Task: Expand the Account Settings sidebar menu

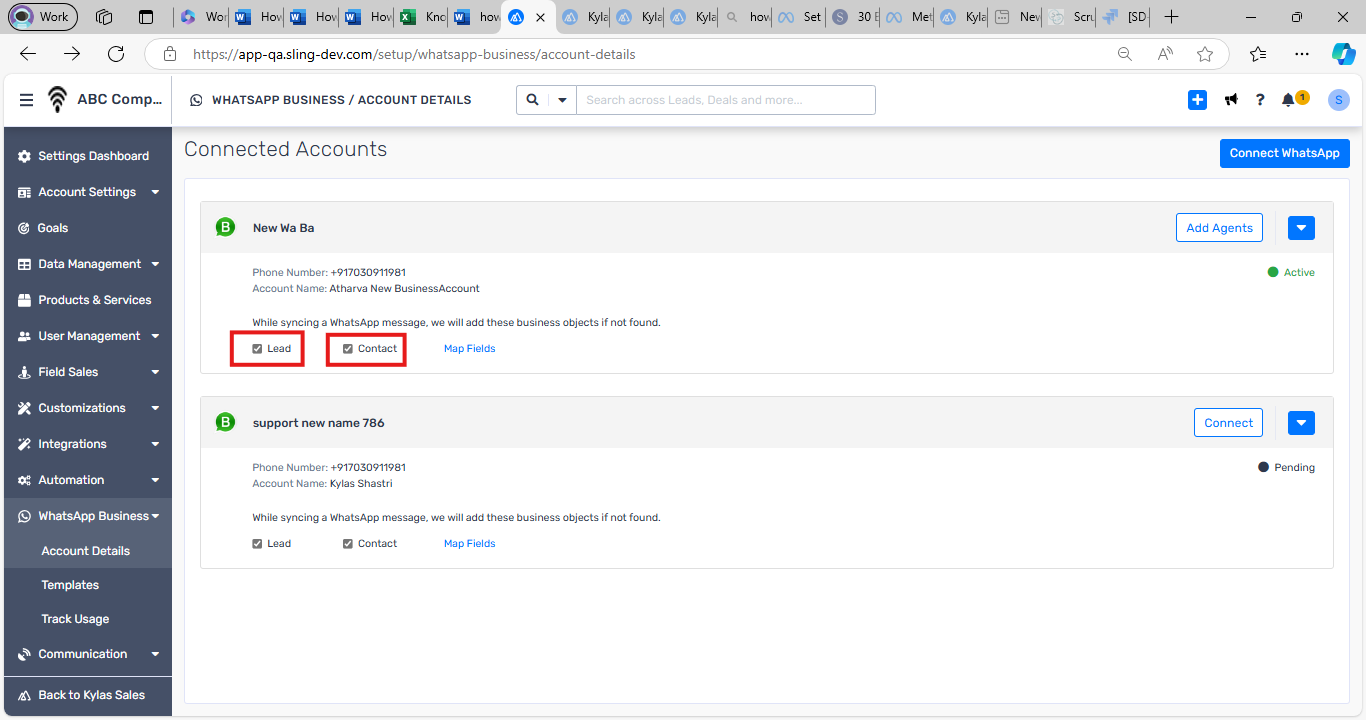Action: pyautogui.click(x=88, y=192)
